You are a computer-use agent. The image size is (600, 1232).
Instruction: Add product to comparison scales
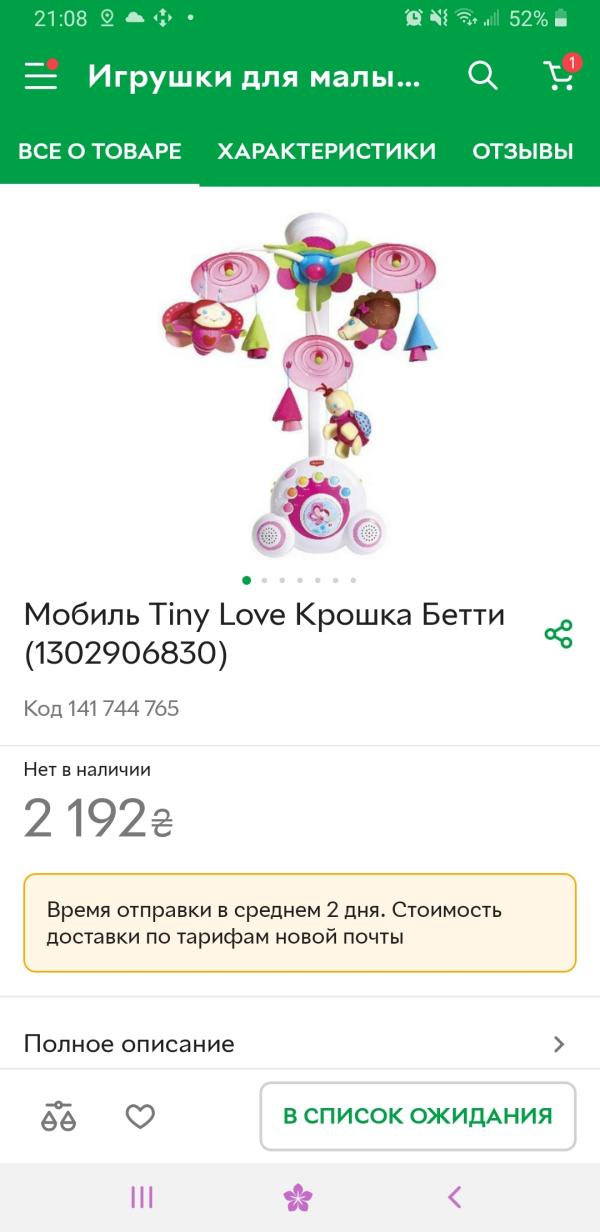(58, 1116)
